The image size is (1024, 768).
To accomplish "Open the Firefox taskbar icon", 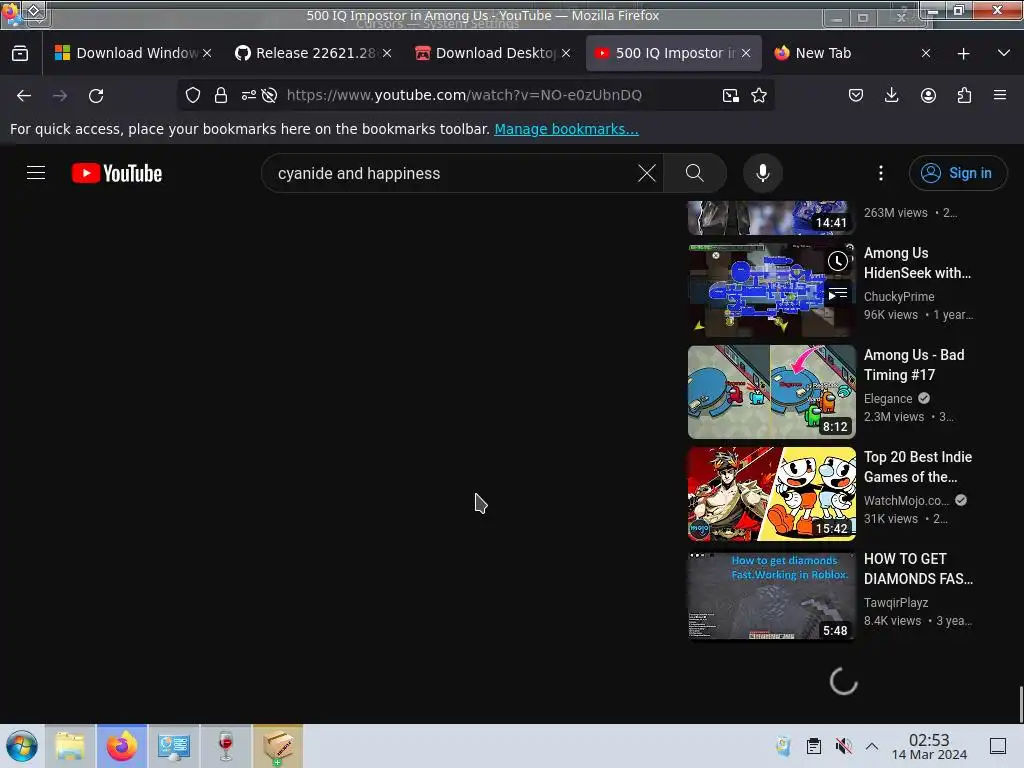I will pyautogui.click(x=122, y=746).
